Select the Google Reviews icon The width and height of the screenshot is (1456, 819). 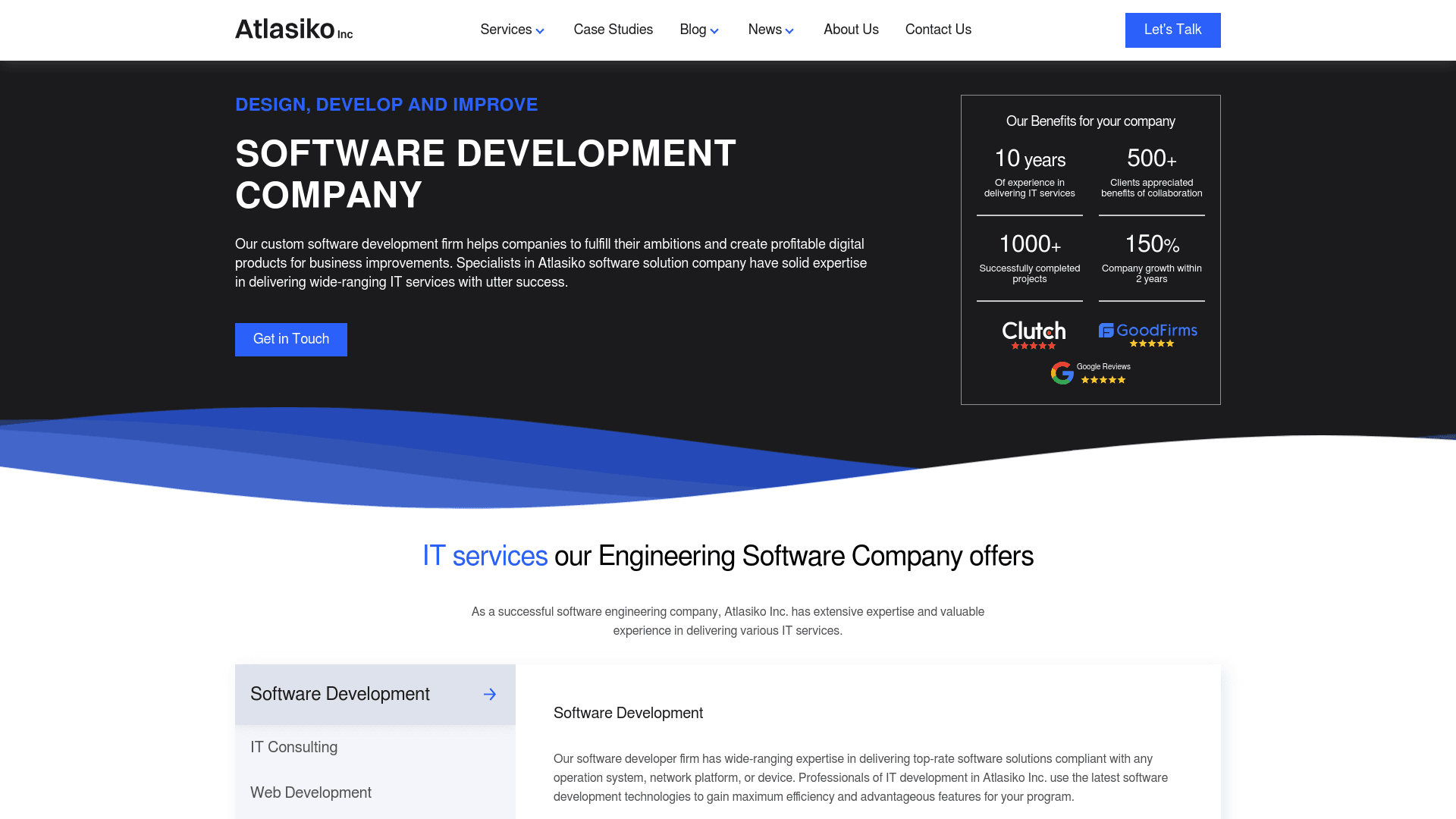(1062, 372)
